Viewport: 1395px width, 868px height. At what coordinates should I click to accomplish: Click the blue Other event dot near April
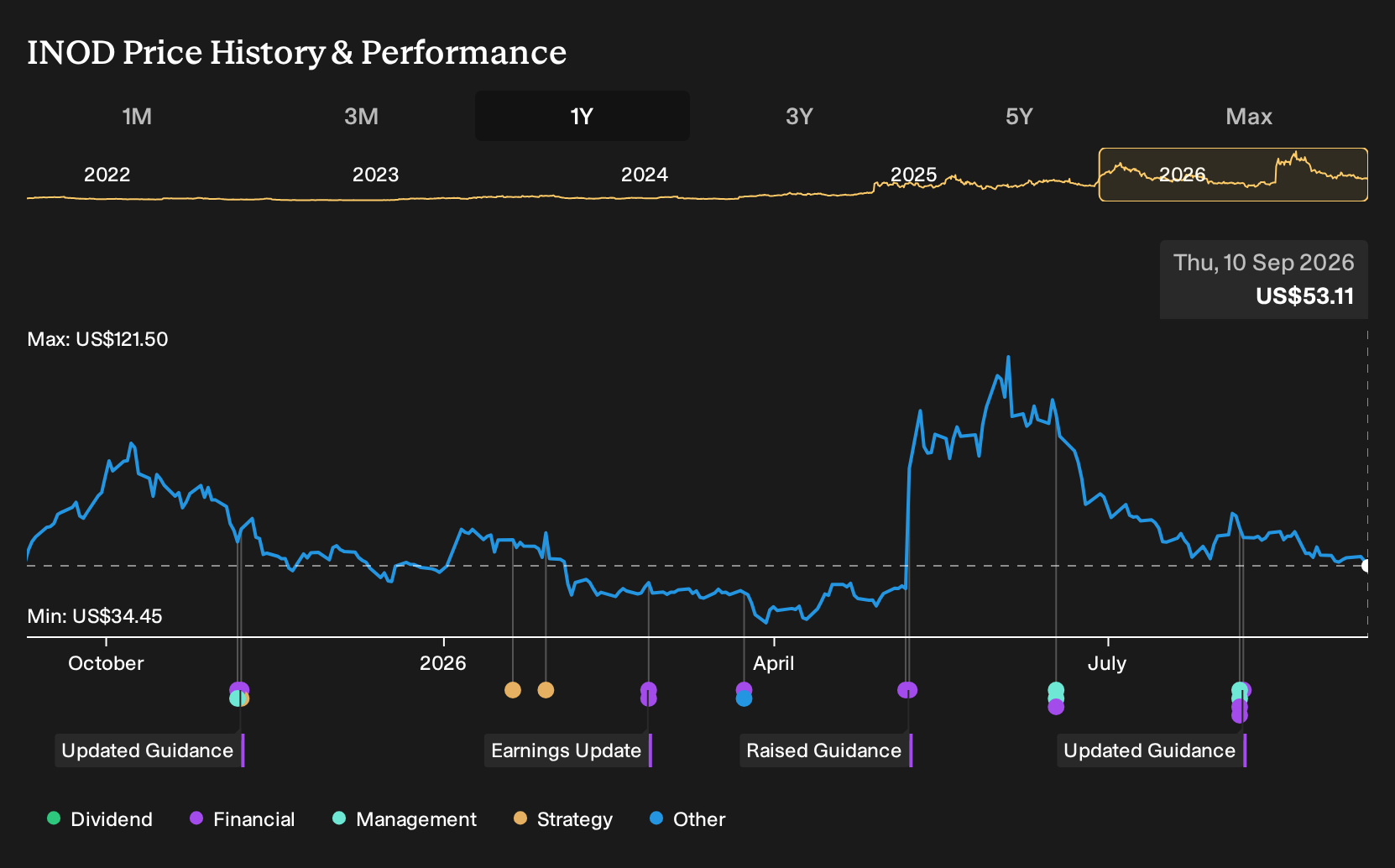(744, 698)
